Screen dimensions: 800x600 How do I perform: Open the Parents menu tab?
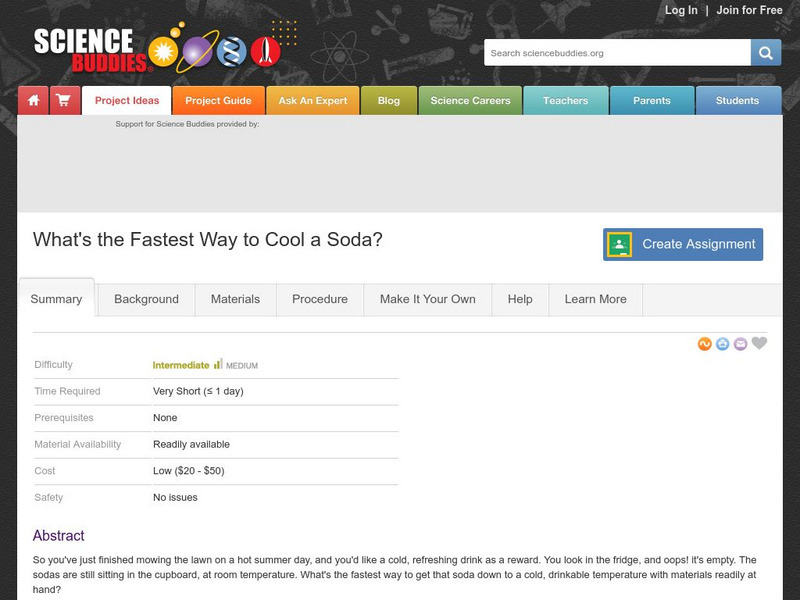pyautogui.click(x=652, y=101)
